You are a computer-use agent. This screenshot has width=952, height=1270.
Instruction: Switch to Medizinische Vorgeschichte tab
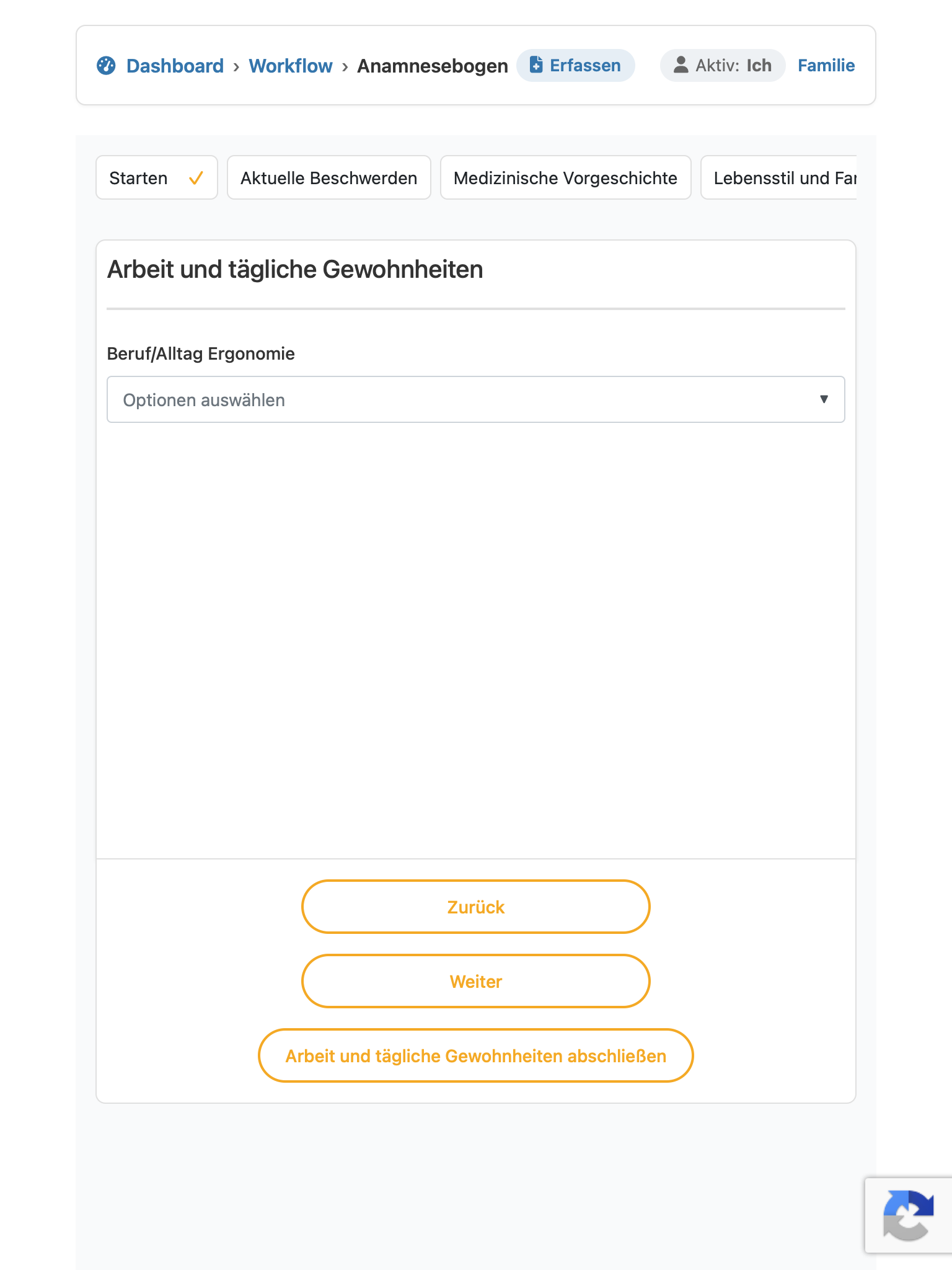click(565, 177)
